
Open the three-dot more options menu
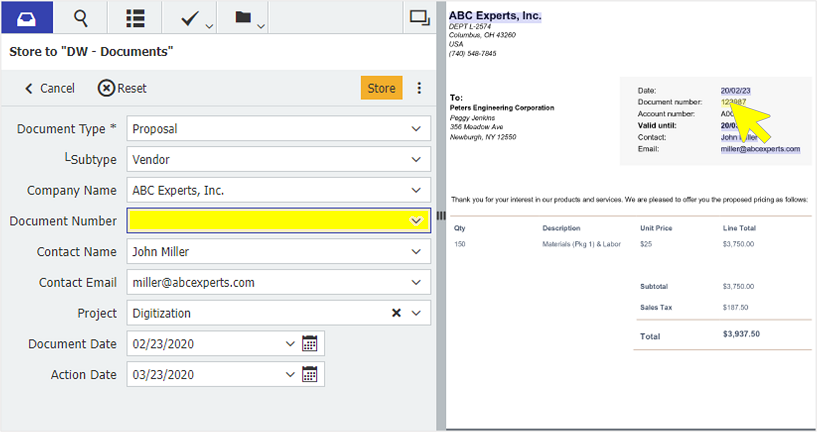pyautogui.click(x=419, y=88)
